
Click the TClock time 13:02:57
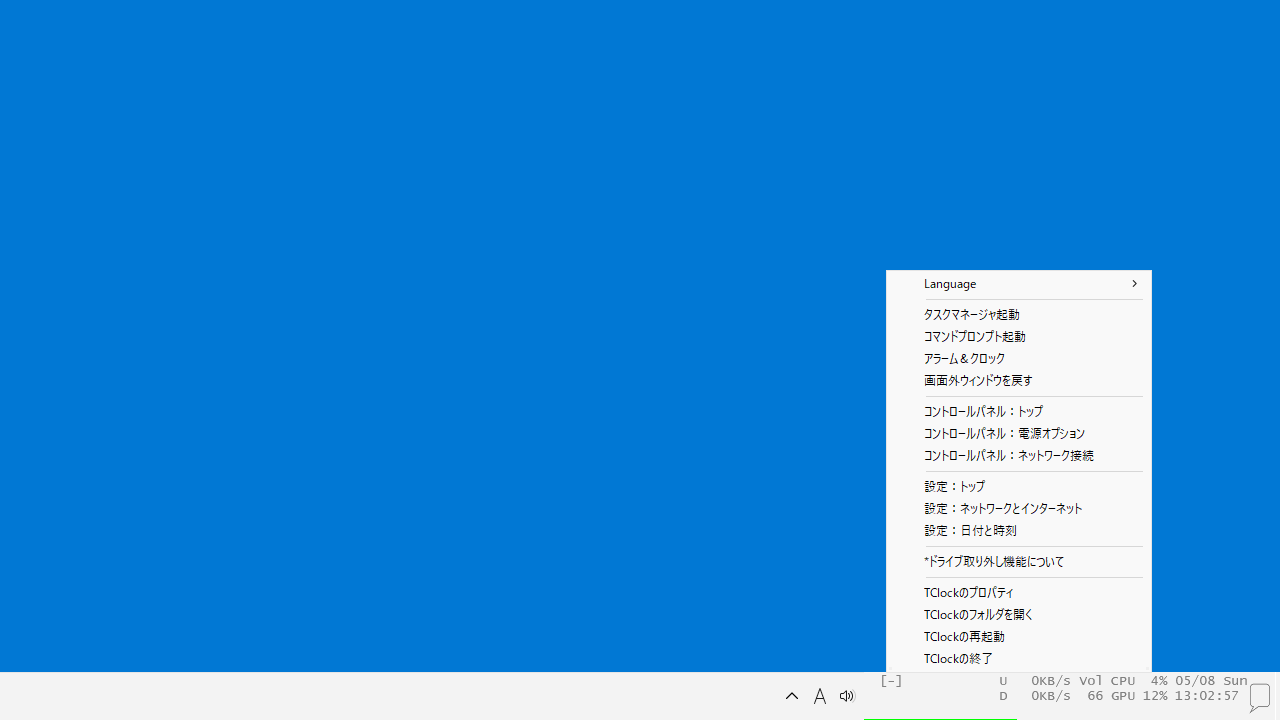(1207, 696)
